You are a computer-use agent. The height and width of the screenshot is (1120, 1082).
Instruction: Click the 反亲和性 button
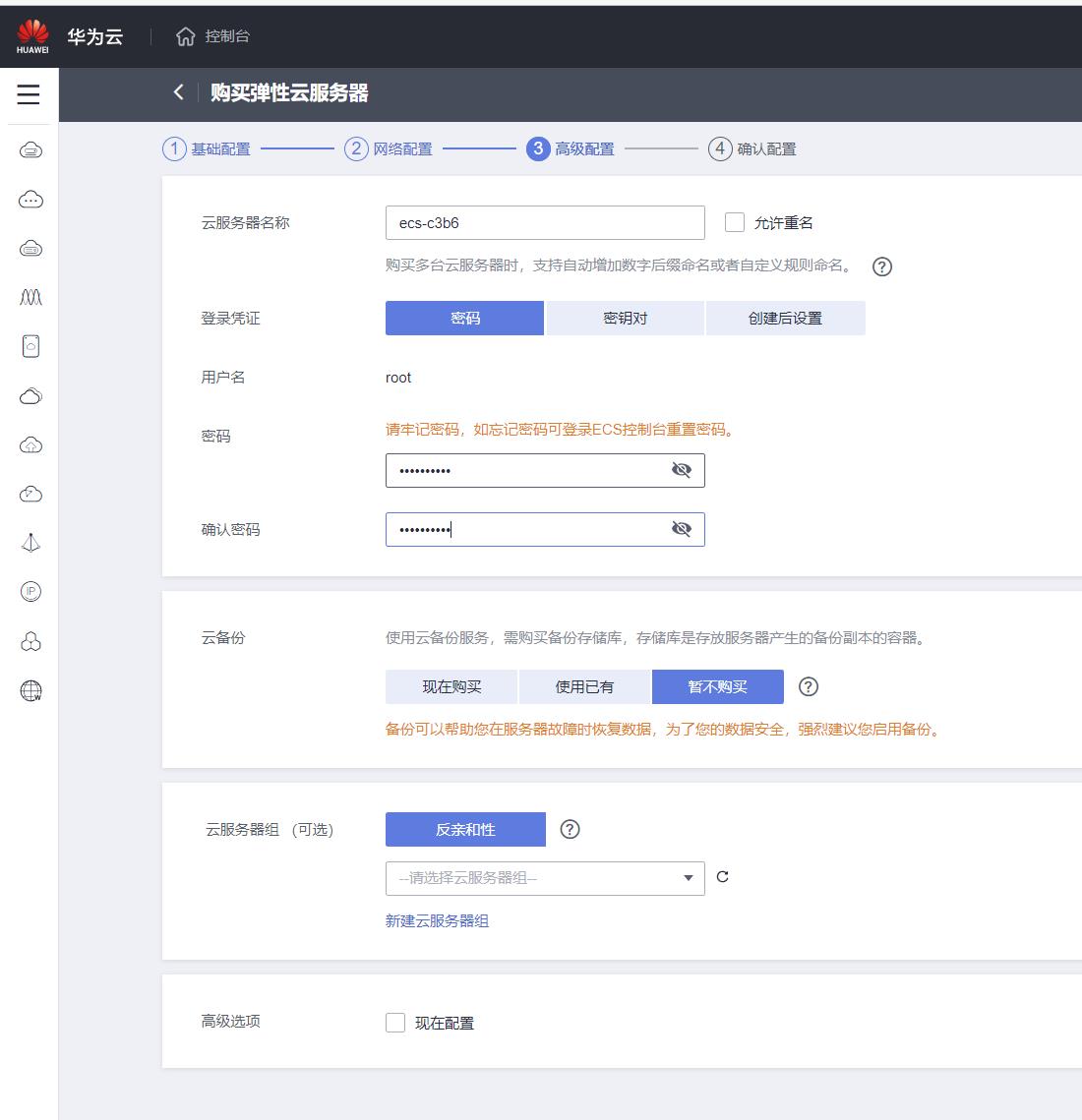[465, 829]
